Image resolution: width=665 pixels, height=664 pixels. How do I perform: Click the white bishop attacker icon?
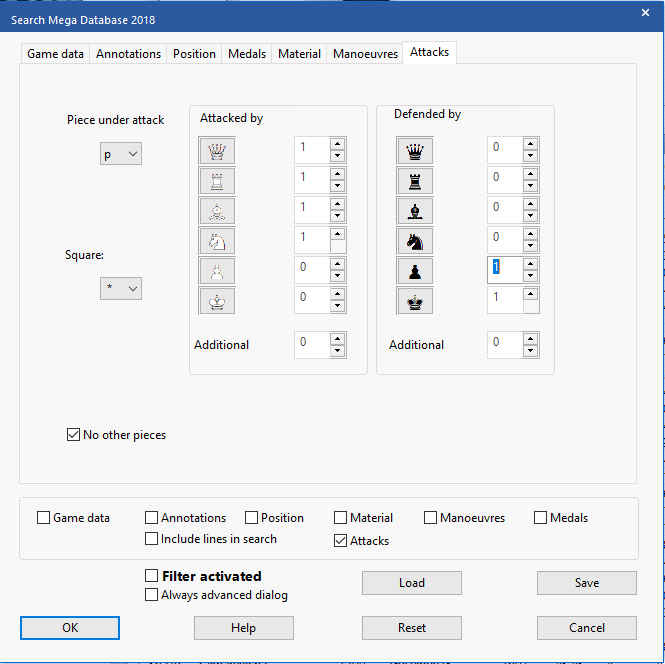click(217, 211)
